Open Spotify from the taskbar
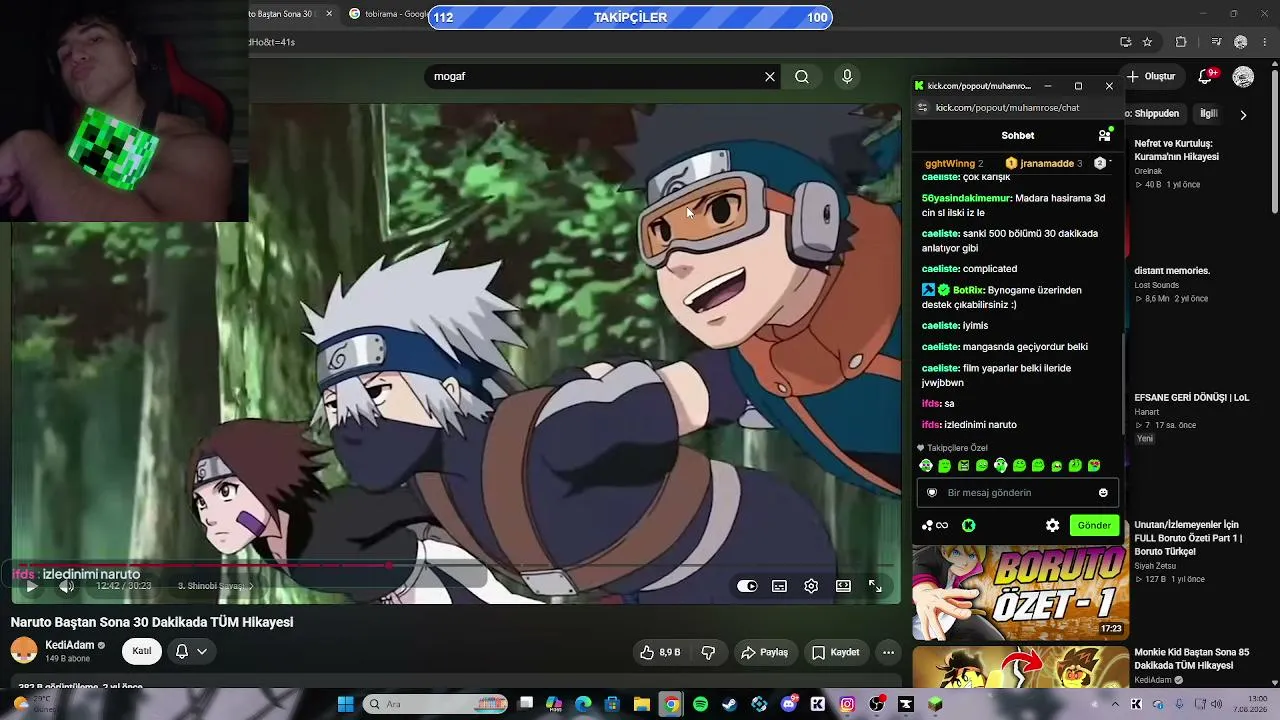Image resolution: width=1280 pixels, height=720 pixels. 700,704
